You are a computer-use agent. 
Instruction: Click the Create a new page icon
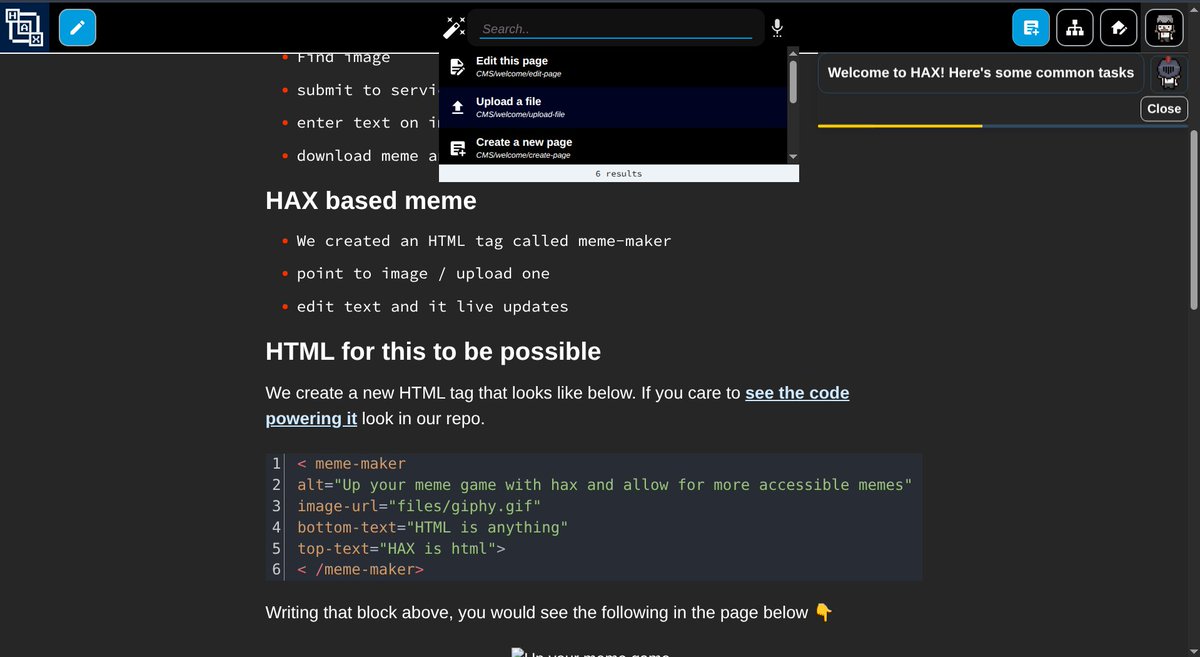457,148
